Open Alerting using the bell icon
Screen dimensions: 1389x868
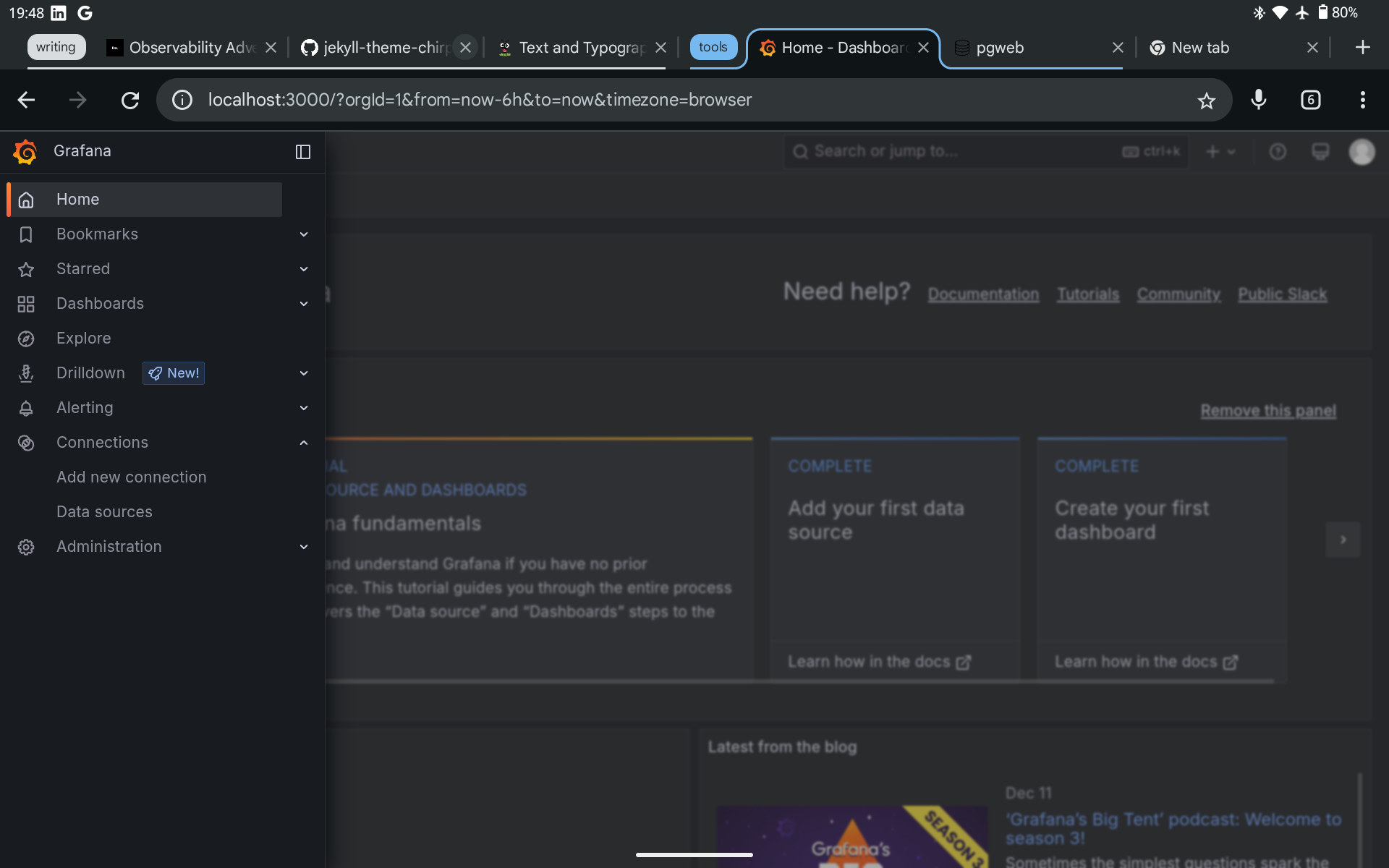(26, 408)
